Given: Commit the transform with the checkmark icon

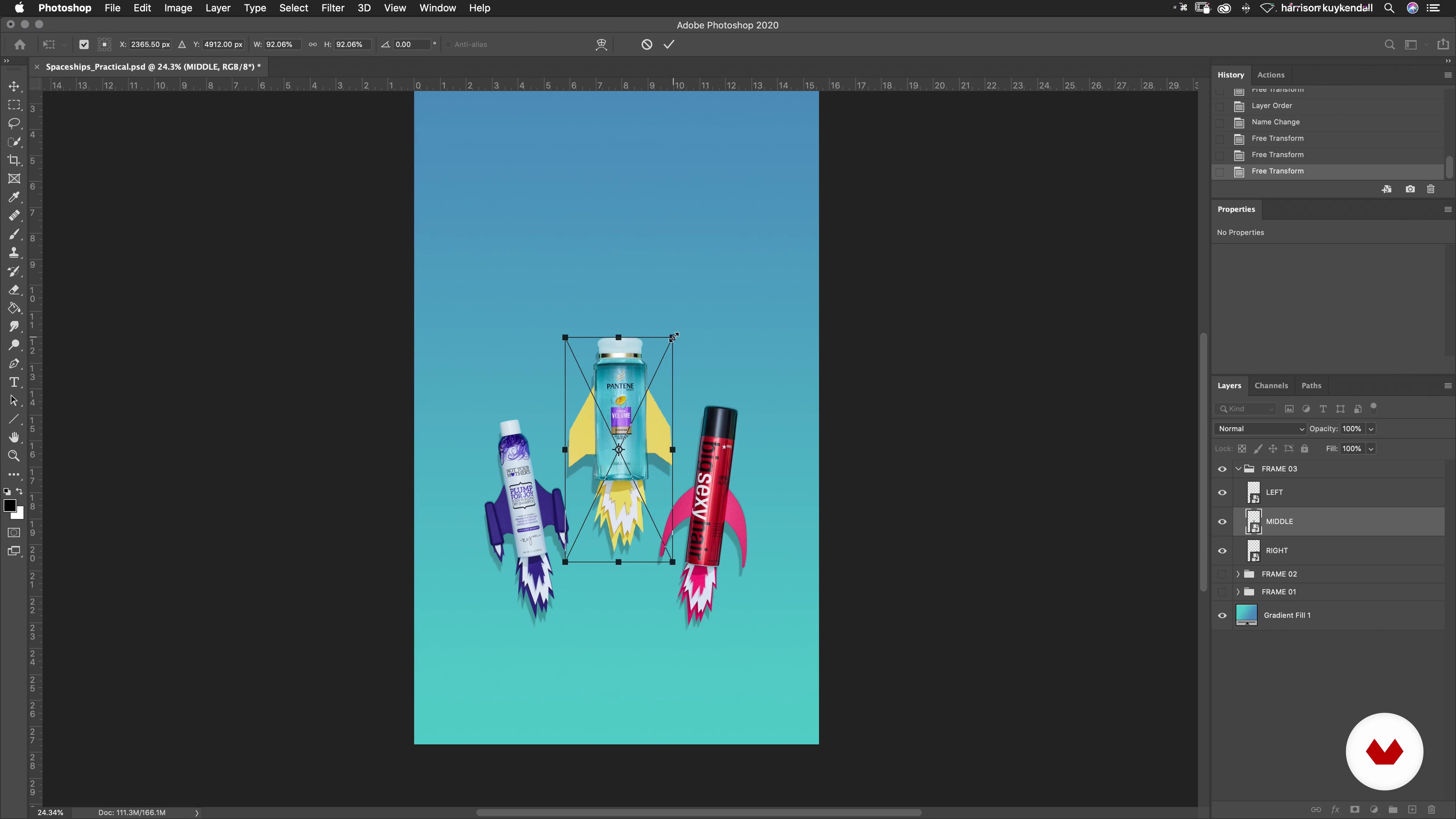Looking at the screenshot, I should [669, 45].
